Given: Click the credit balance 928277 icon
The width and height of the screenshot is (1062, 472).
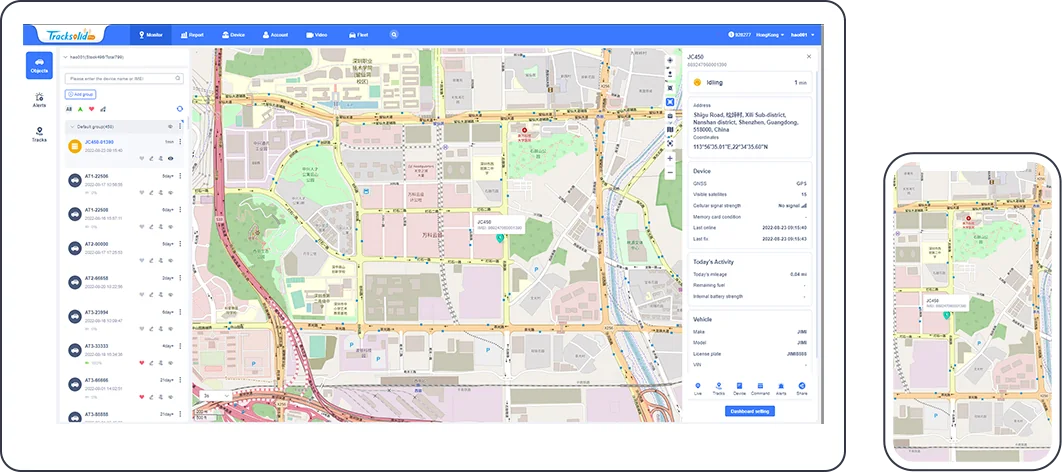Looking at the screenshot, I should point(731,35).
